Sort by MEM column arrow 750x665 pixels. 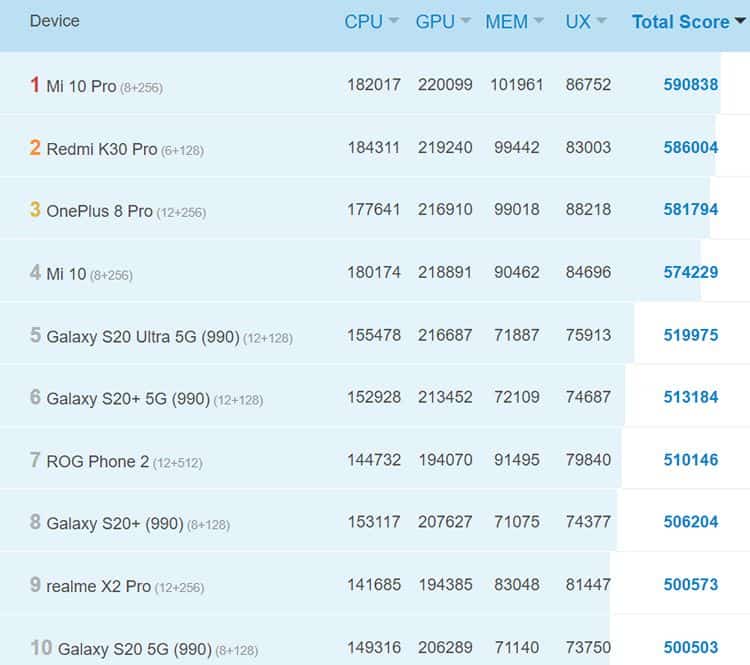coord(539,22)
